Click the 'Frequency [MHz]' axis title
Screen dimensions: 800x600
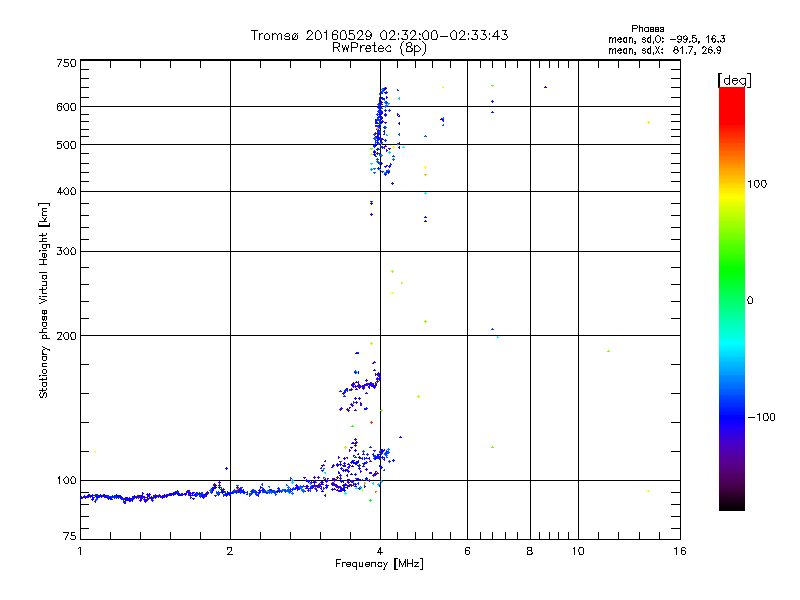(x=379, y=564)
